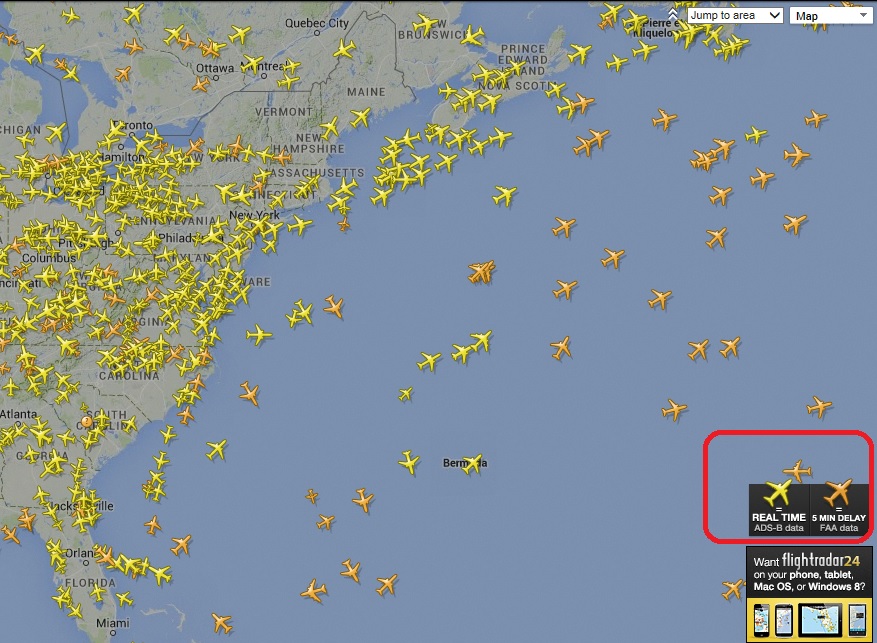The height and width of the screenshot is (643, 877).
Task: Select the plane near the Quebec City label
Action: (x=344, y=50)
